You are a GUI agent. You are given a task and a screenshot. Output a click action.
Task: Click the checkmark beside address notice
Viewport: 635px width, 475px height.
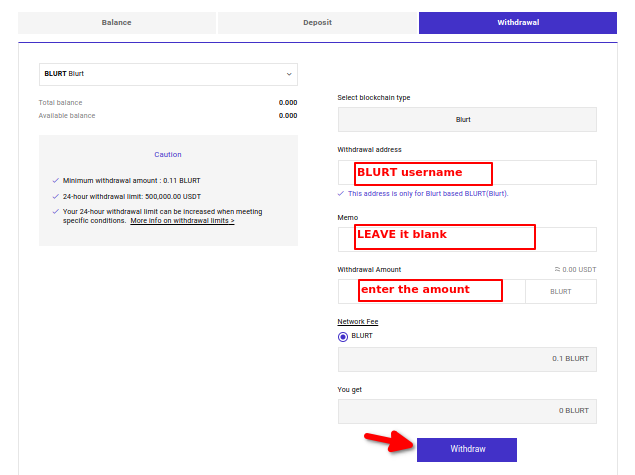tap(341, 194)
